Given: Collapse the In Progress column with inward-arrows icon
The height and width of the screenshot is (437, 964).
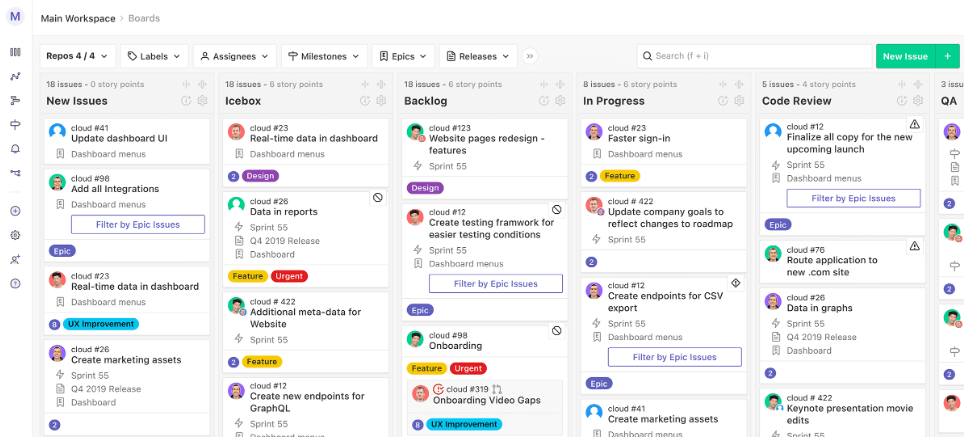Looking at the screenshot, I should [x=722, y=84].
